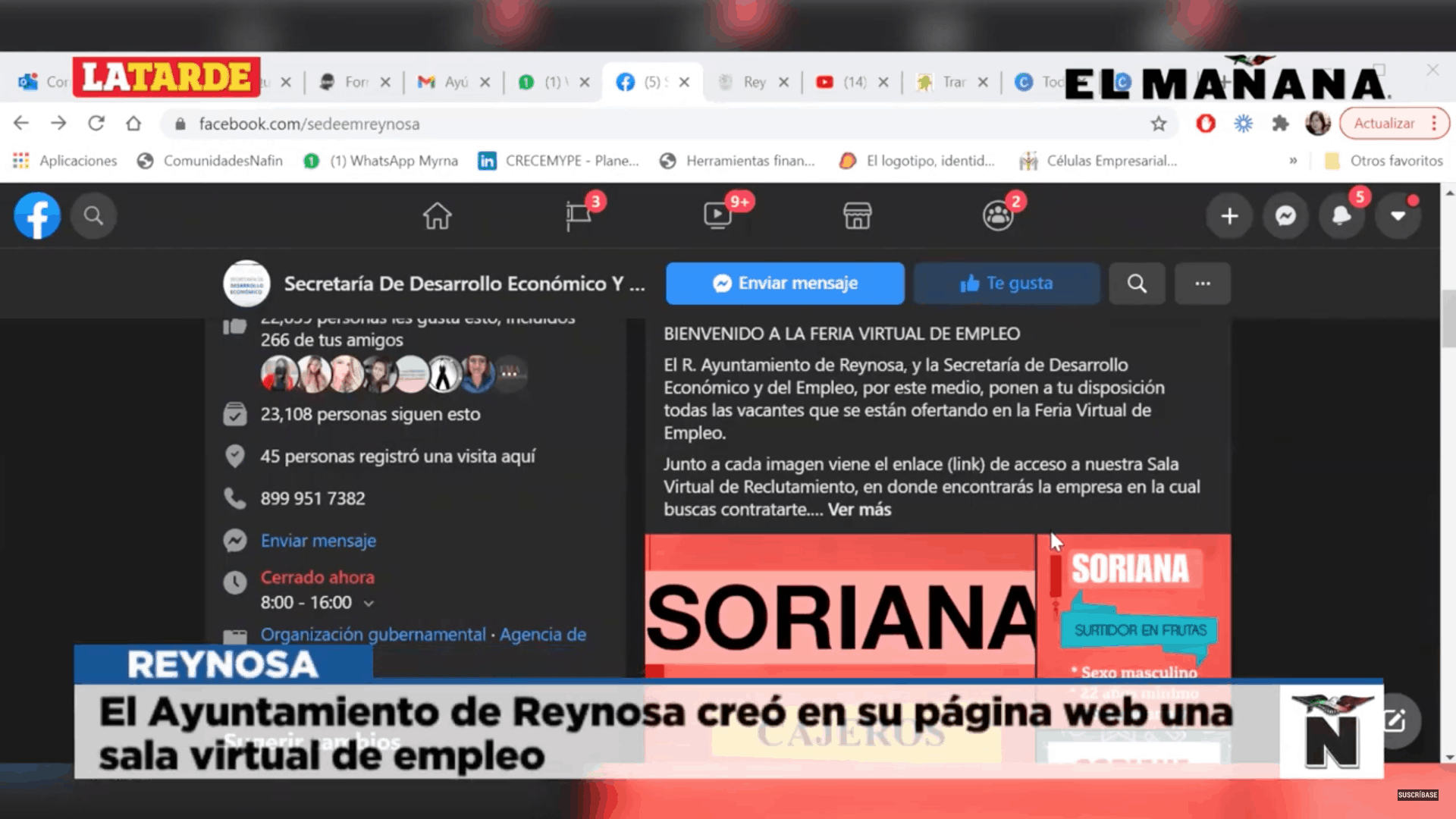Open Otros favoritos folder

click(1383, 161)
